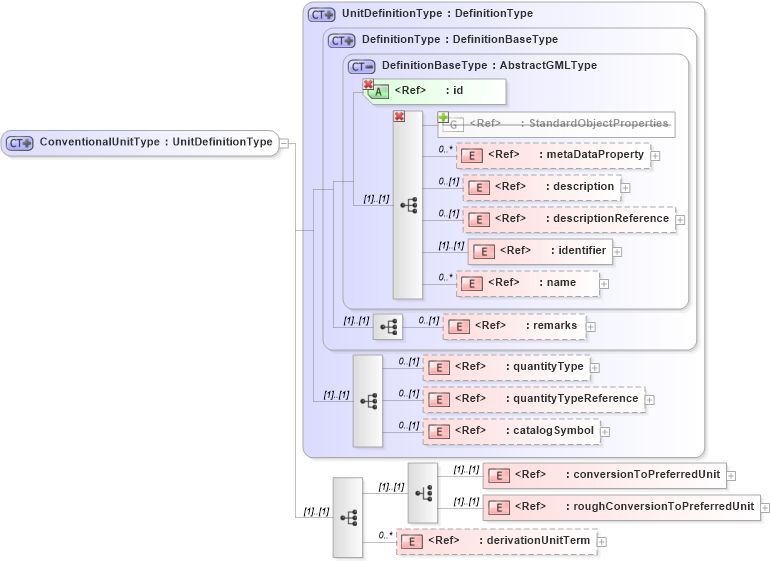Click 'DefinitionBaseType : AbstractGMLType' header

[490, 65]
